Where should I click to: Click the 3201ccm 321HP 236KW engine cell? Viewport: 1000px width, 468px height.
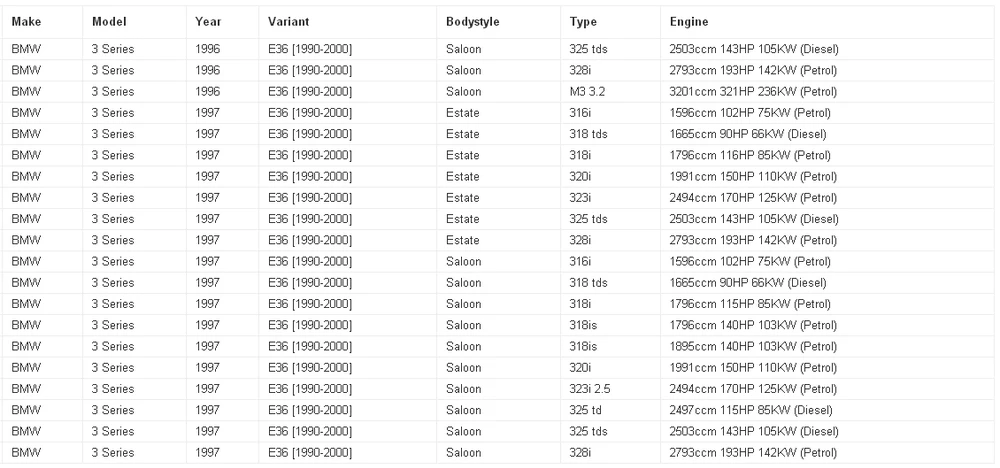[753, 92]
